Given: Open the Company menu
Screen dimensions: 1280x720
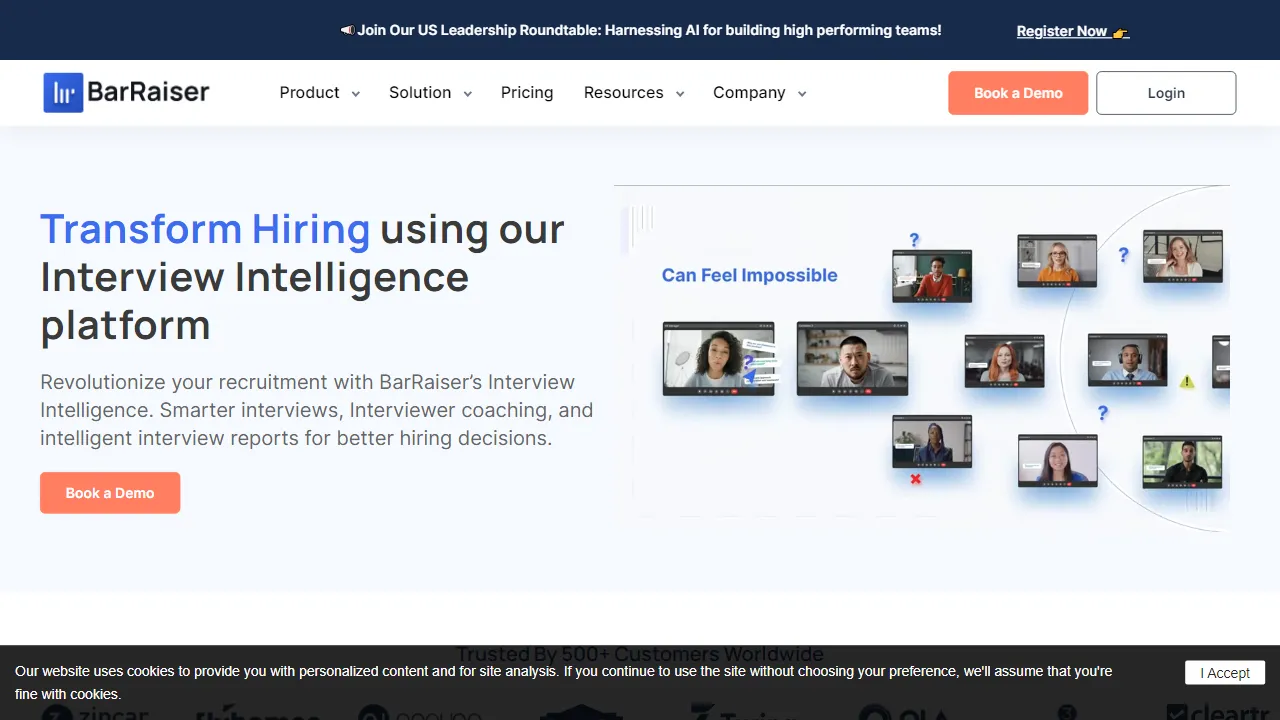Looking at the screenshot, I should coord(749,93).
